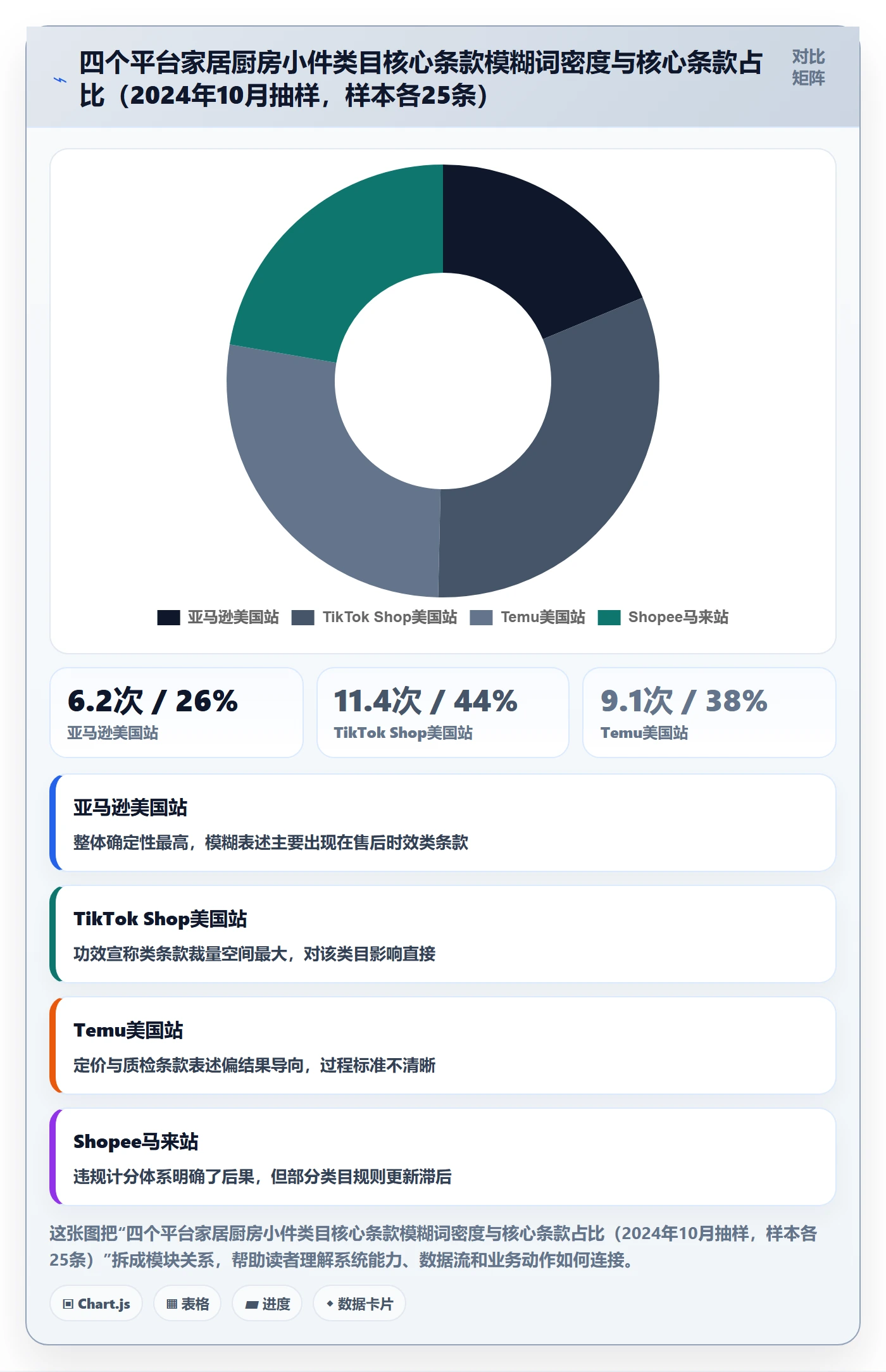Open the 6.2次 / 26% data card
Viewport: 886px width, 1372px height.
(177, 713)
